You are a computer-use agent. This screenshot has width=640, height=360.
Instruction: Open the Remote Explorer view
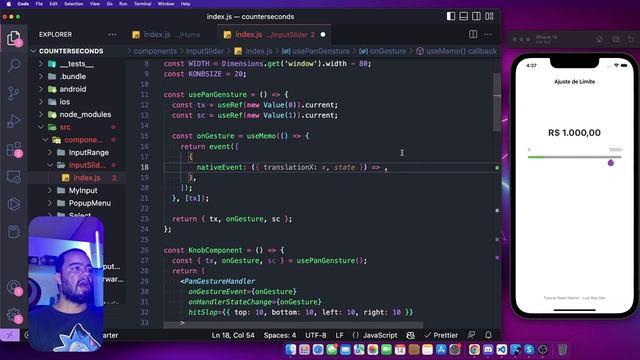click(14, 177)
